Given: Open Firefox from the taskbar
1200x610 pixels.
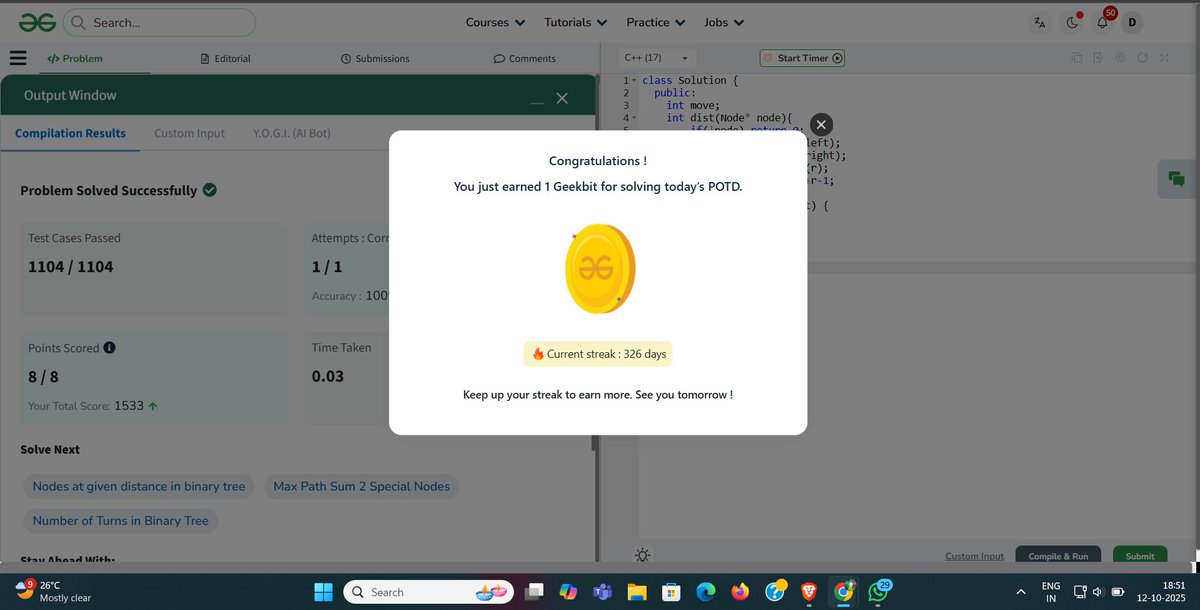Looking at the screenshot, I should [740, 592].
